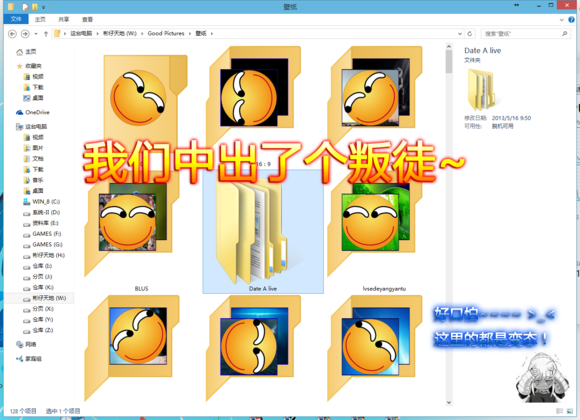Click Good Pictures breadcrumb in address bar
580x420 pixels.
pos(166,33)
